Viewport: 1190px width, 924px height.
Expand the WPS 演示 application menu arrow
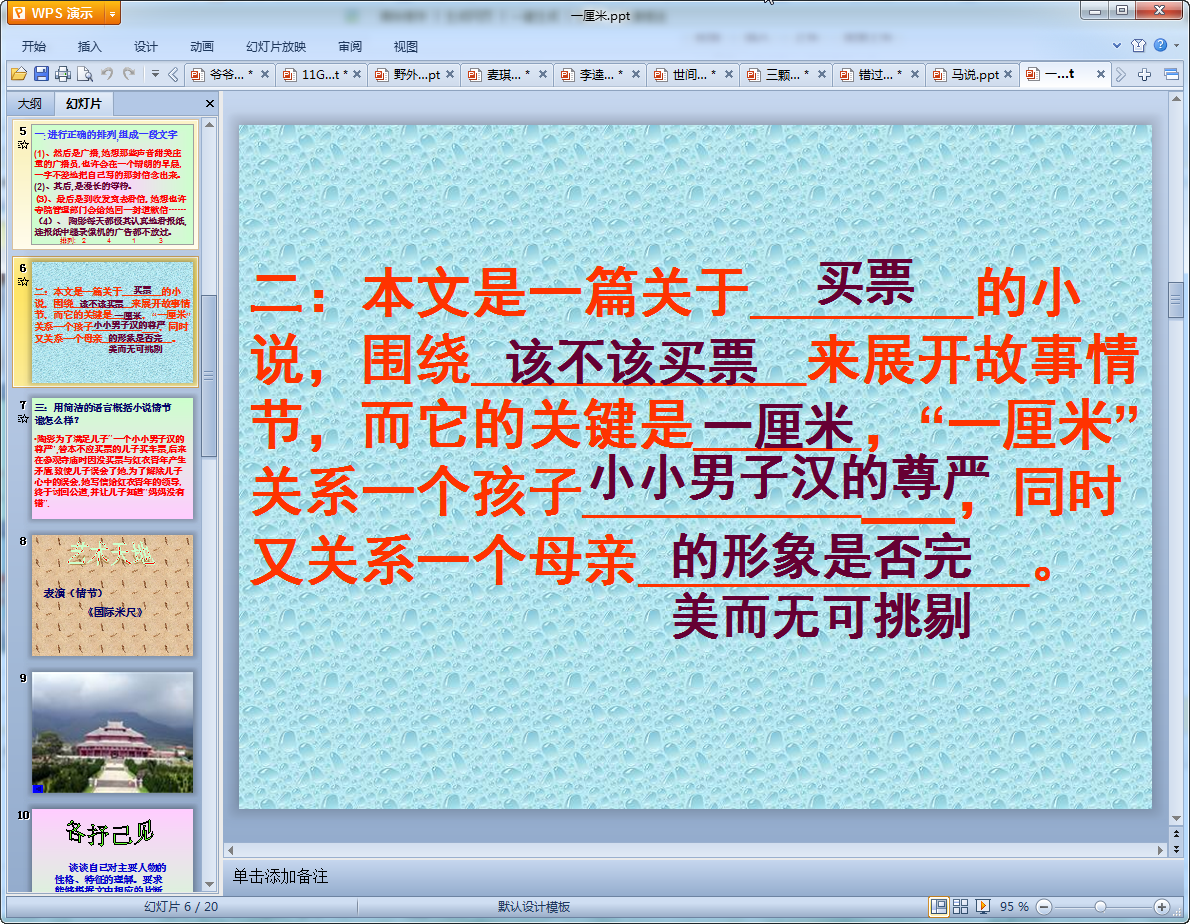click(x=112, y=14)
